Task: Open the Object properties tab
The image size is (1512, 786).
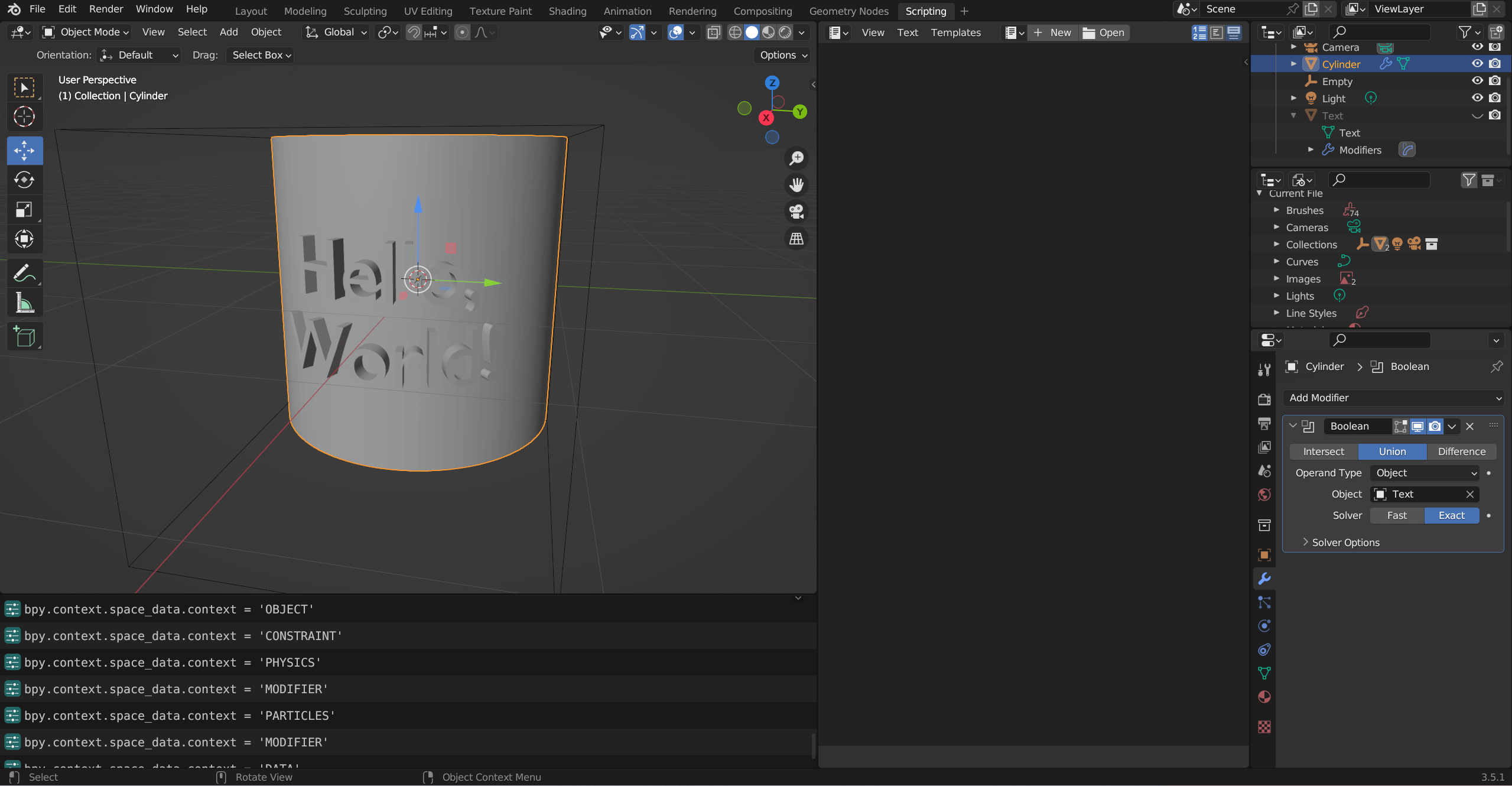Action: [1264, 555]
